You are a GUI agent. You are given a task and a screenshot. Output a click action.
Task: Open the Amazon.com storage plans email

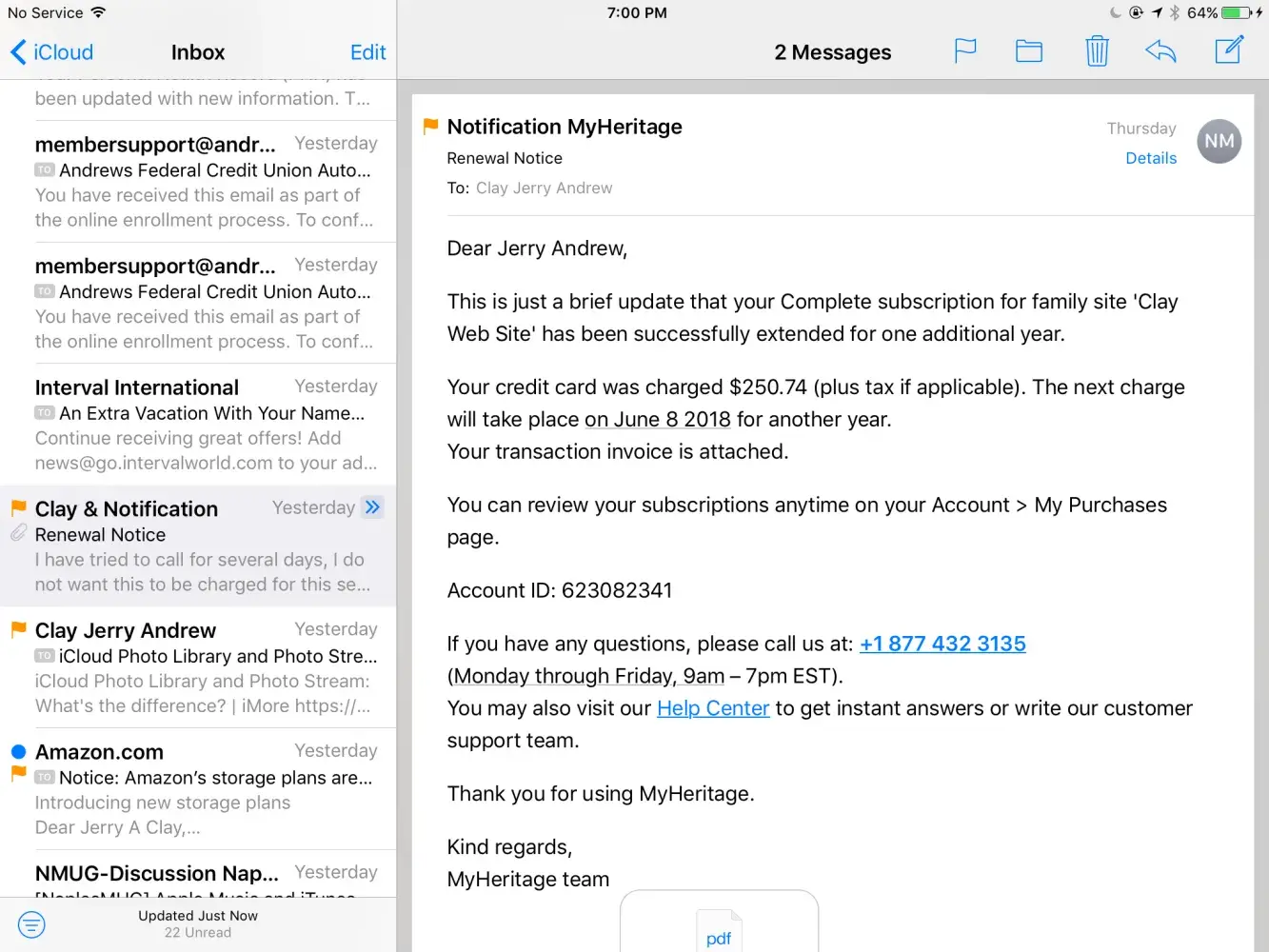tap(205, 789)
